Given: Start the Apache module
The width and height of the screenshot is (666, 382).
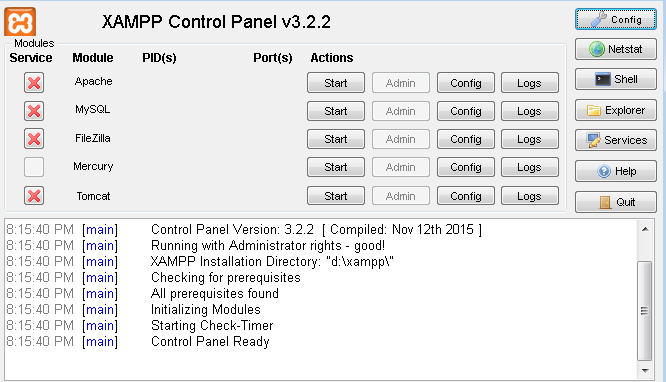Looking at the screenshot, I should pyautogui.click(x=336, y=83).
